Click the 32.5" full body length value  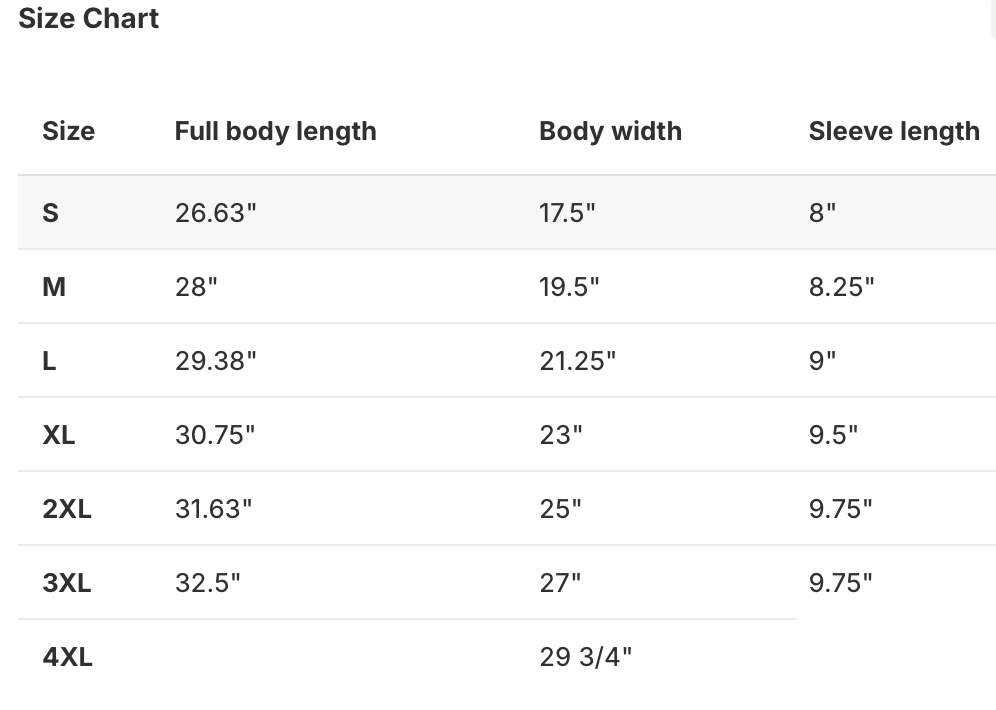(x=207, y=583)
